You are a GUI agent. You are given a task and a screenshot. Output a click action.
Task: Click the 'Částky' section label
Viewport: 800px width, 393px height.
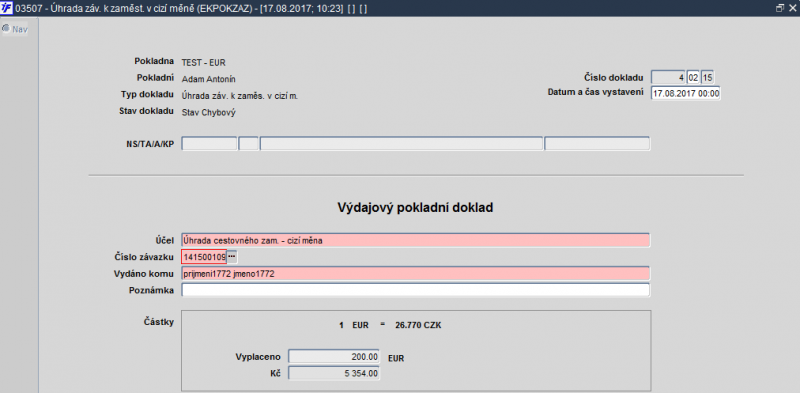159,322
